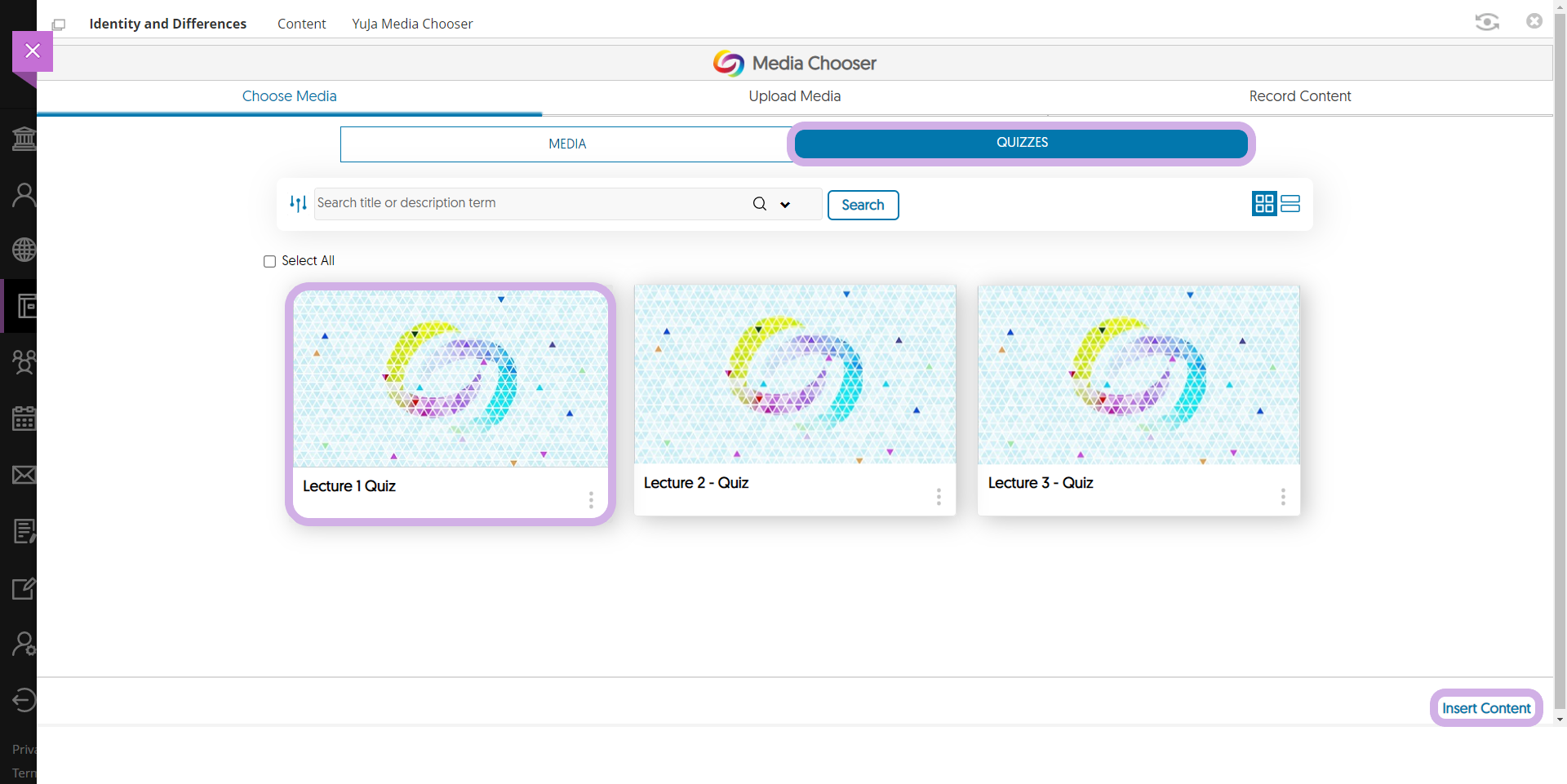Click the globe Activity Stream icon
Viewport: 1567px width, 784px height.
(x=24, y=250)
